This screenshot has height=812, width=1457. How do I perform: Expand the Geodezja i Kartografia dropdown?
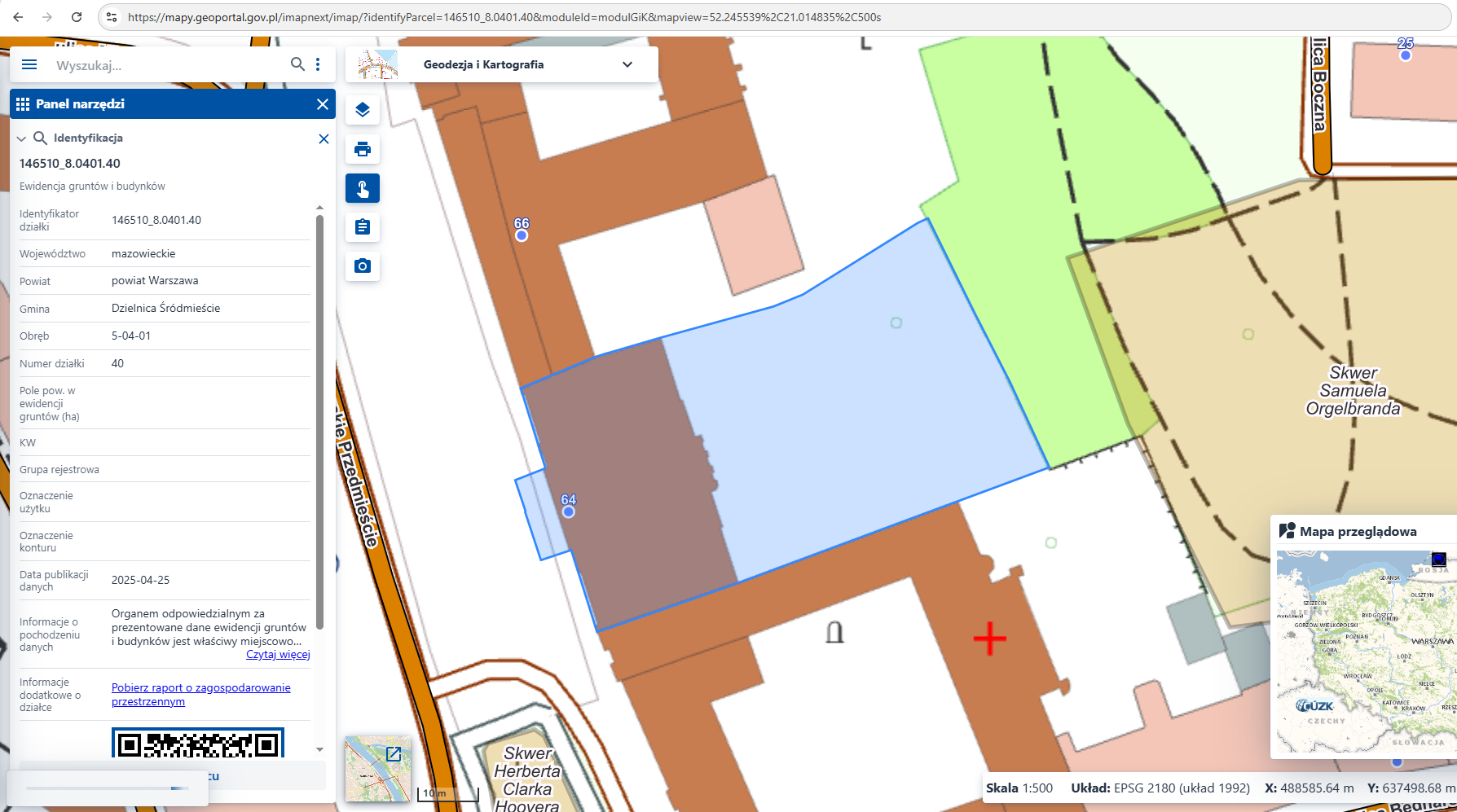(627, 65)
